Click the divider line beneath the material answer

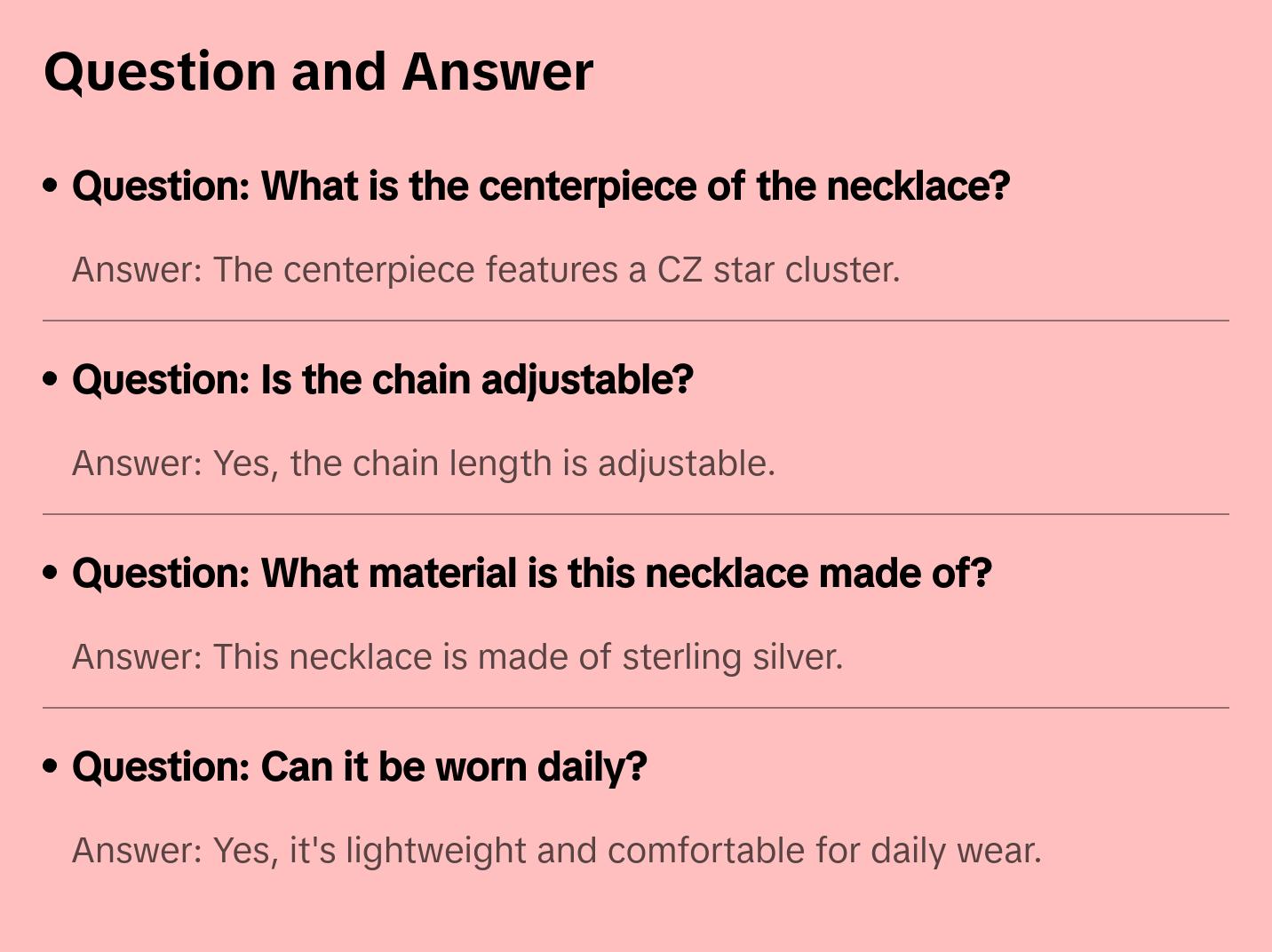[636, 708]
